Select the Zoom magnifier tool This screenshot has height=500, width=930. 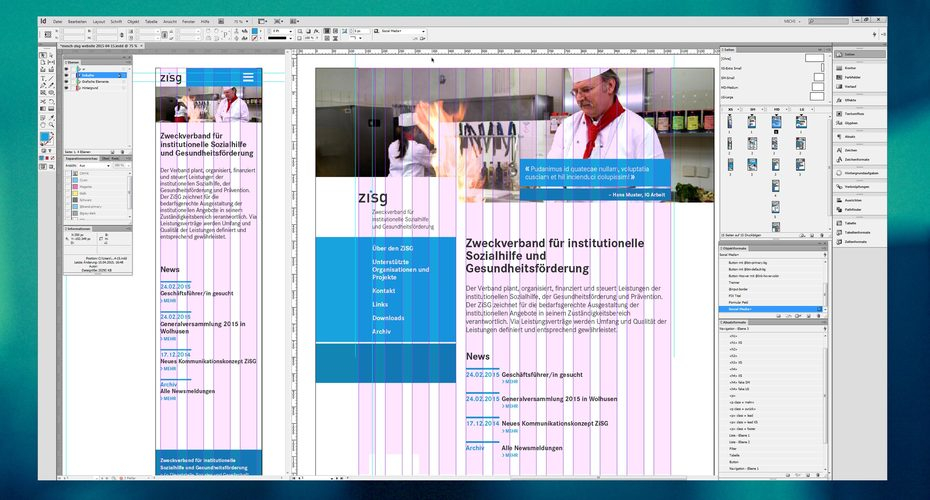(x=50, y=125)
